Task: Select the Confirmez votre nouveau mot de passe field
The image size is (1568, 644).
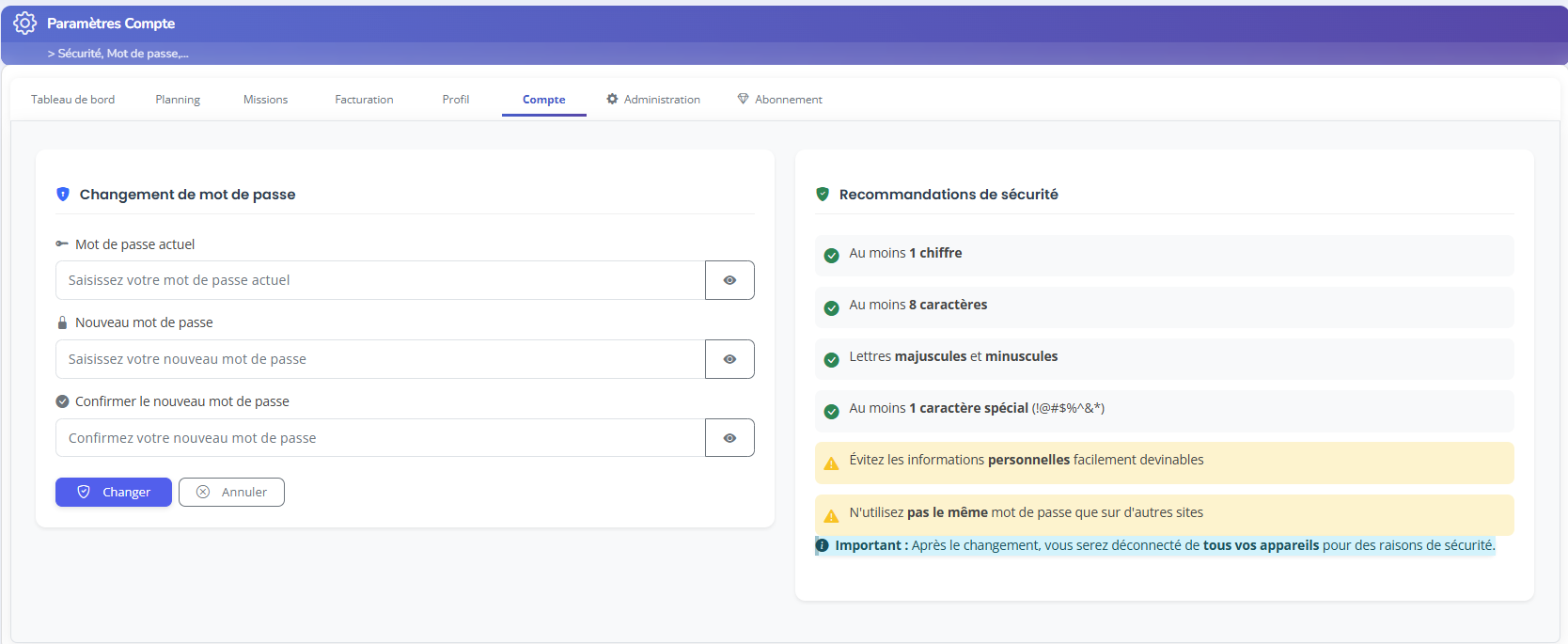Action: [x=380, y=438]
